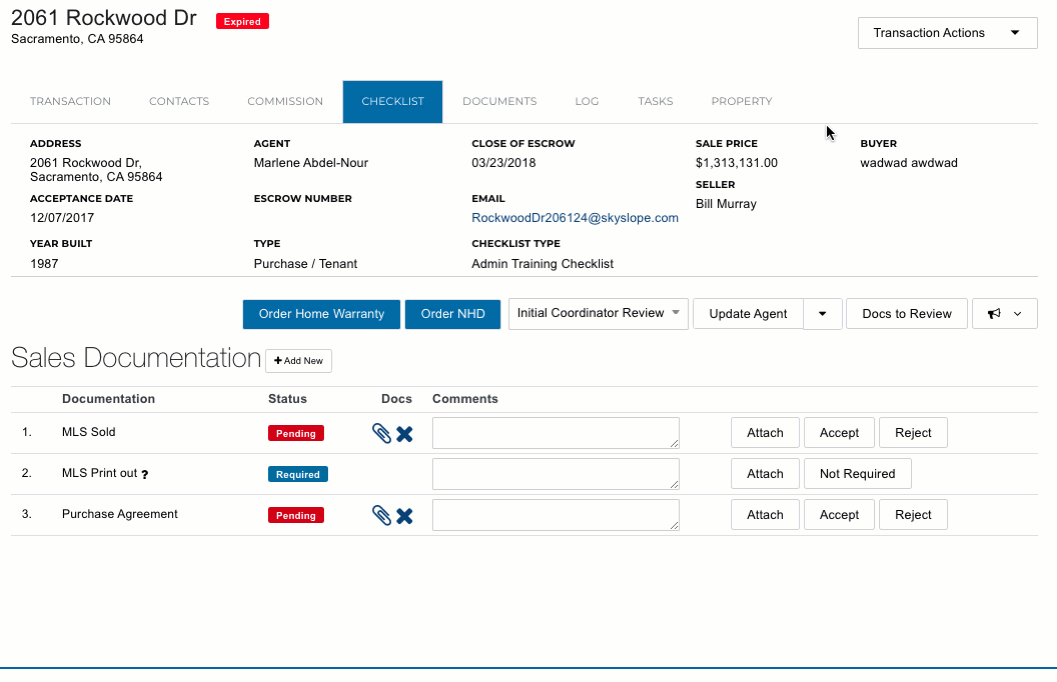Click the Purchase Agreement documentation name
Viewport: 1057px width, 682px height.
coord(120,514)
